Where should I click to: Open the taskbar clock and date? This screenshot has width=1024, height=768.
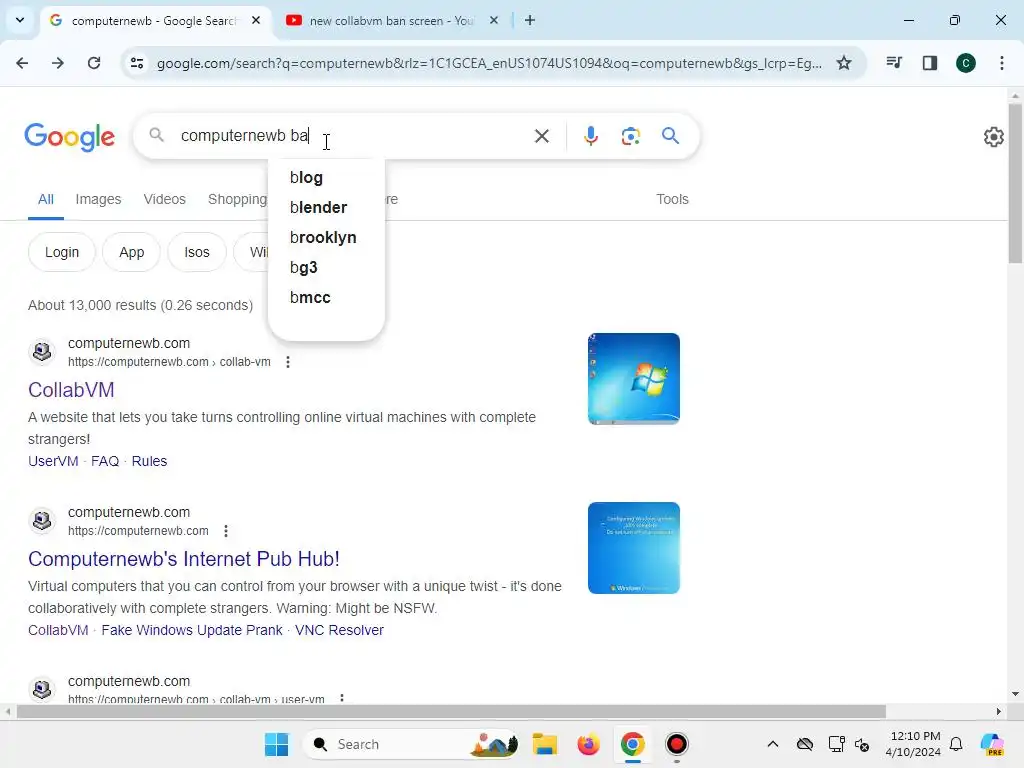click(x=913, y=744)
